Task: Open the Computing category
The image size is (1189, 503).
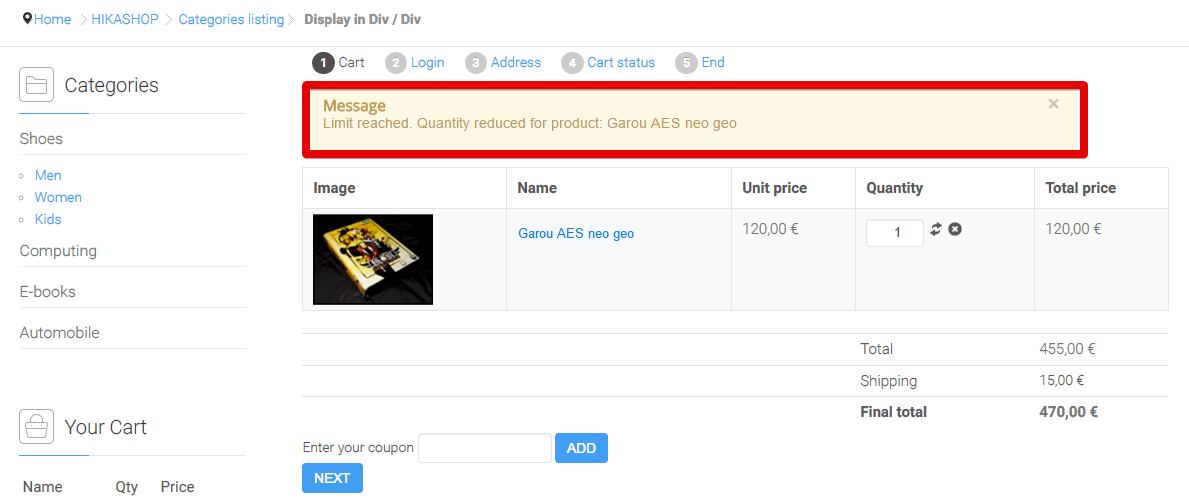Action: coord(58,250)
